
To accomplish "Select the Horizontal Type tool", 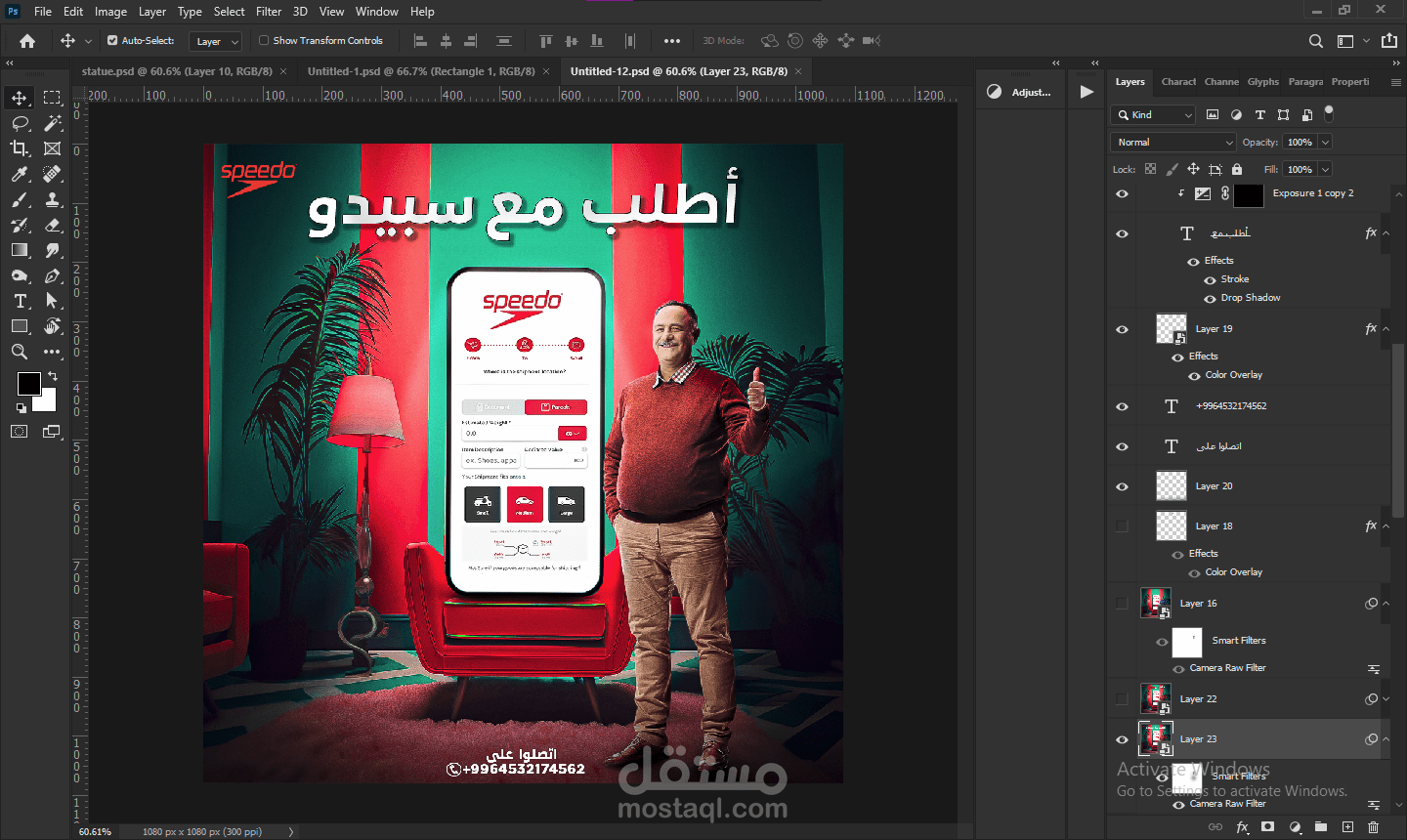I will [20, 301].
